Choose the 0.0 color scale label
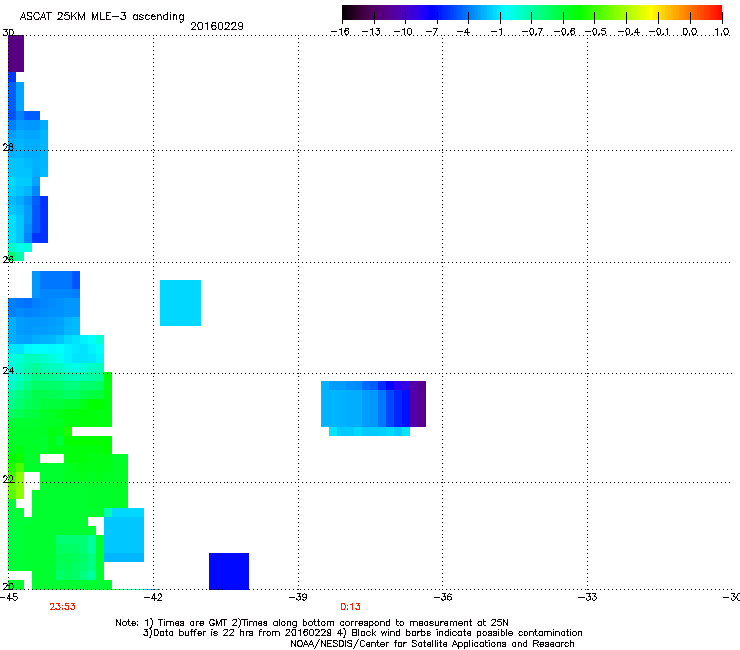This screenshot has width=740, height=650. 690,32
